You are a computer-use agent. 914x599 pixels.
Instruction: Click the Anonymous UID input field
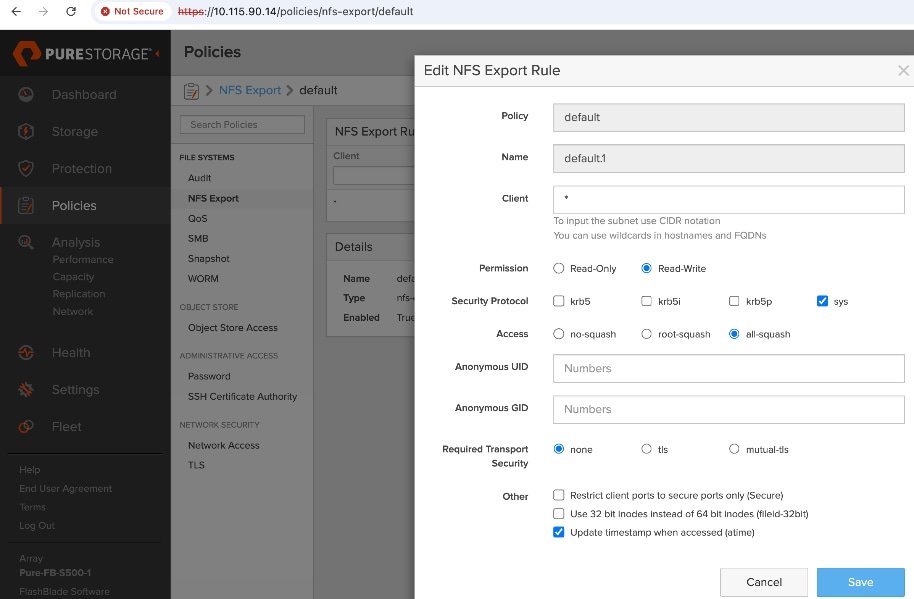click(x=728, y=368)
